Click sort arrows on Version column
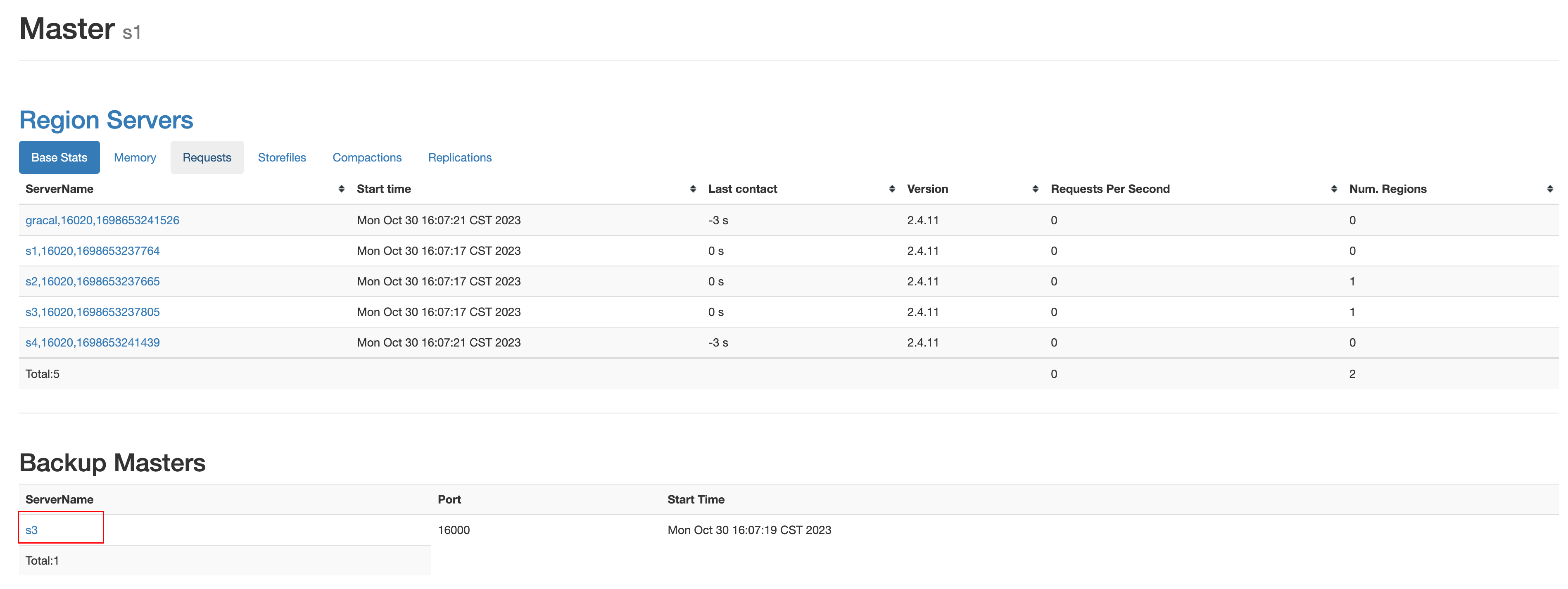 click(x=1035, y=189)
